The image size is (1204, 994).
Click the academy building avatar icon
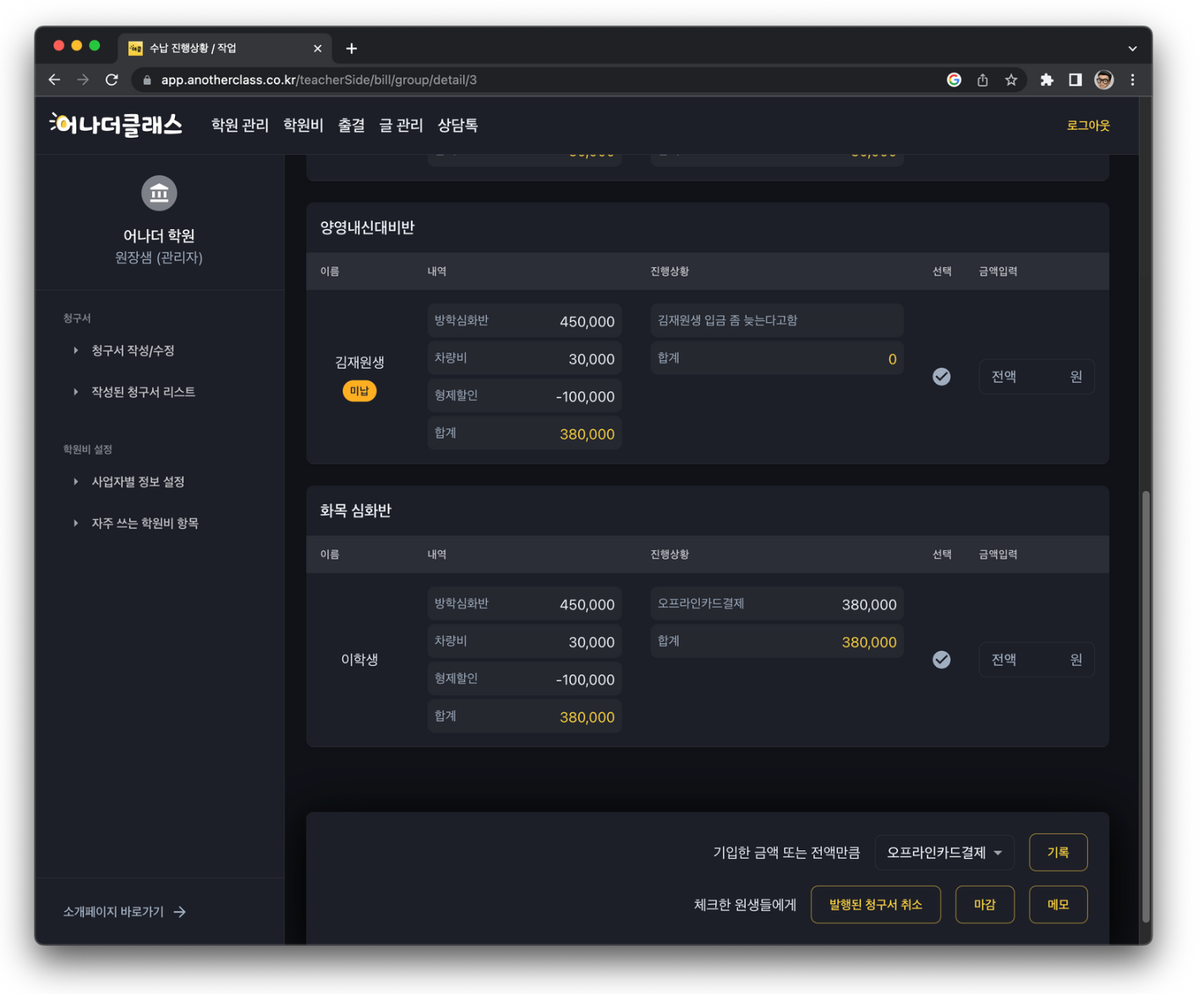click(159, 194)
